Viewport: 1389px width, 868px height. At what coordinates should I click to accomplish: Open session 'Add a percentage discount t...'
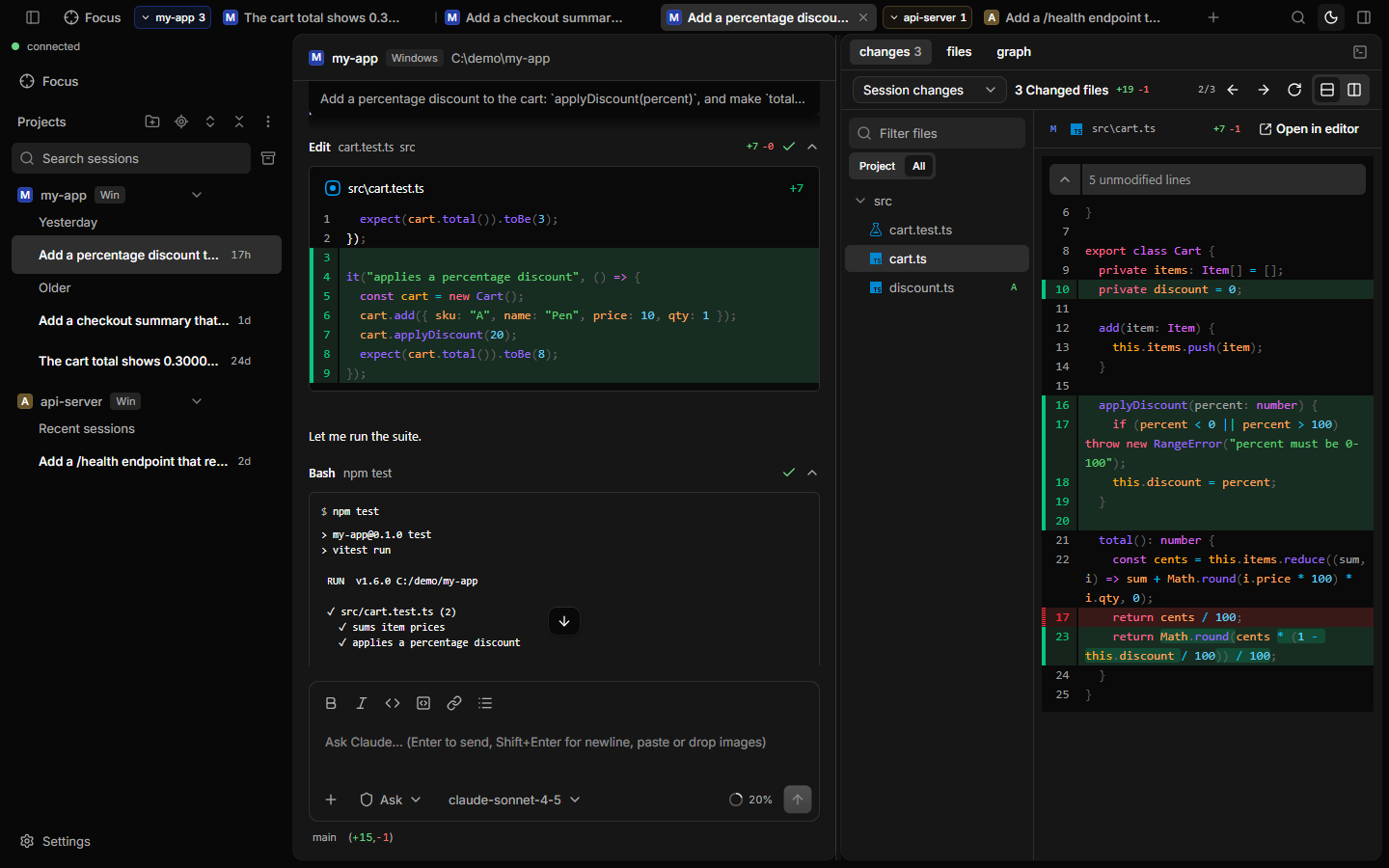147,255
